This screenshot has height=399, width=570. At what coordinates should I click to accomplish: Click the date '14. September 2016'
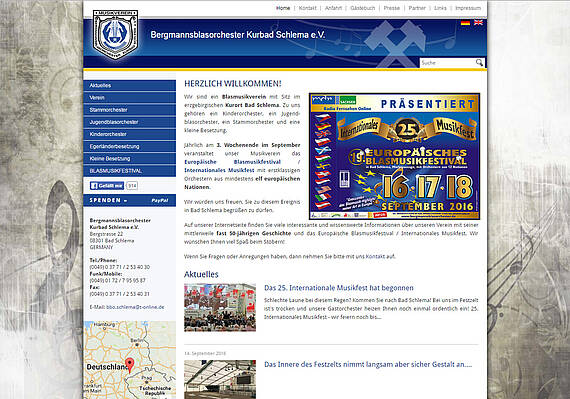205,353
